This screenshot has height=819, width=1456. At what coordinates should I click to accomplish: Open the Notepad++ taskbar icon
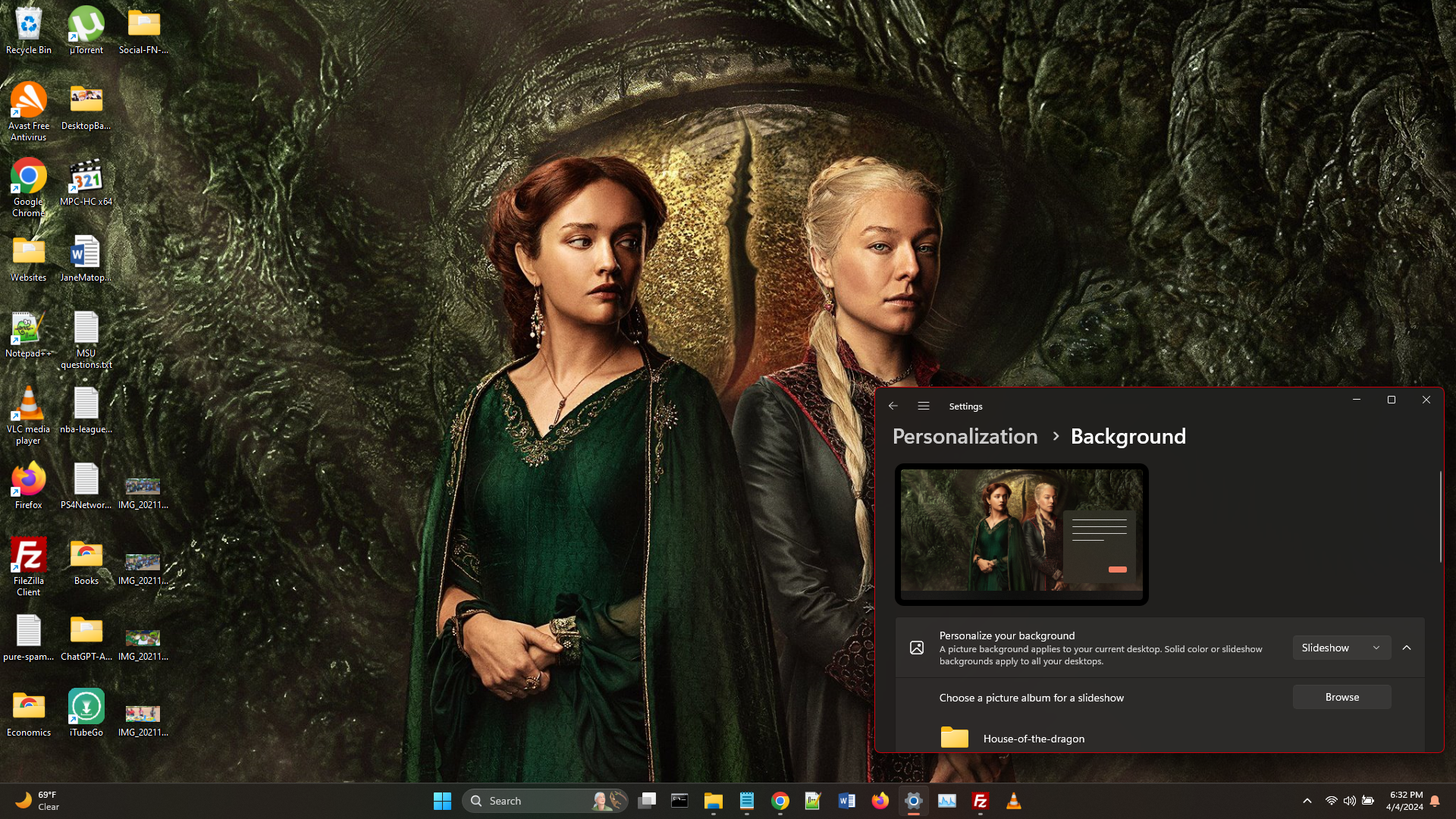pyautogui.click(x=813, y=801)
